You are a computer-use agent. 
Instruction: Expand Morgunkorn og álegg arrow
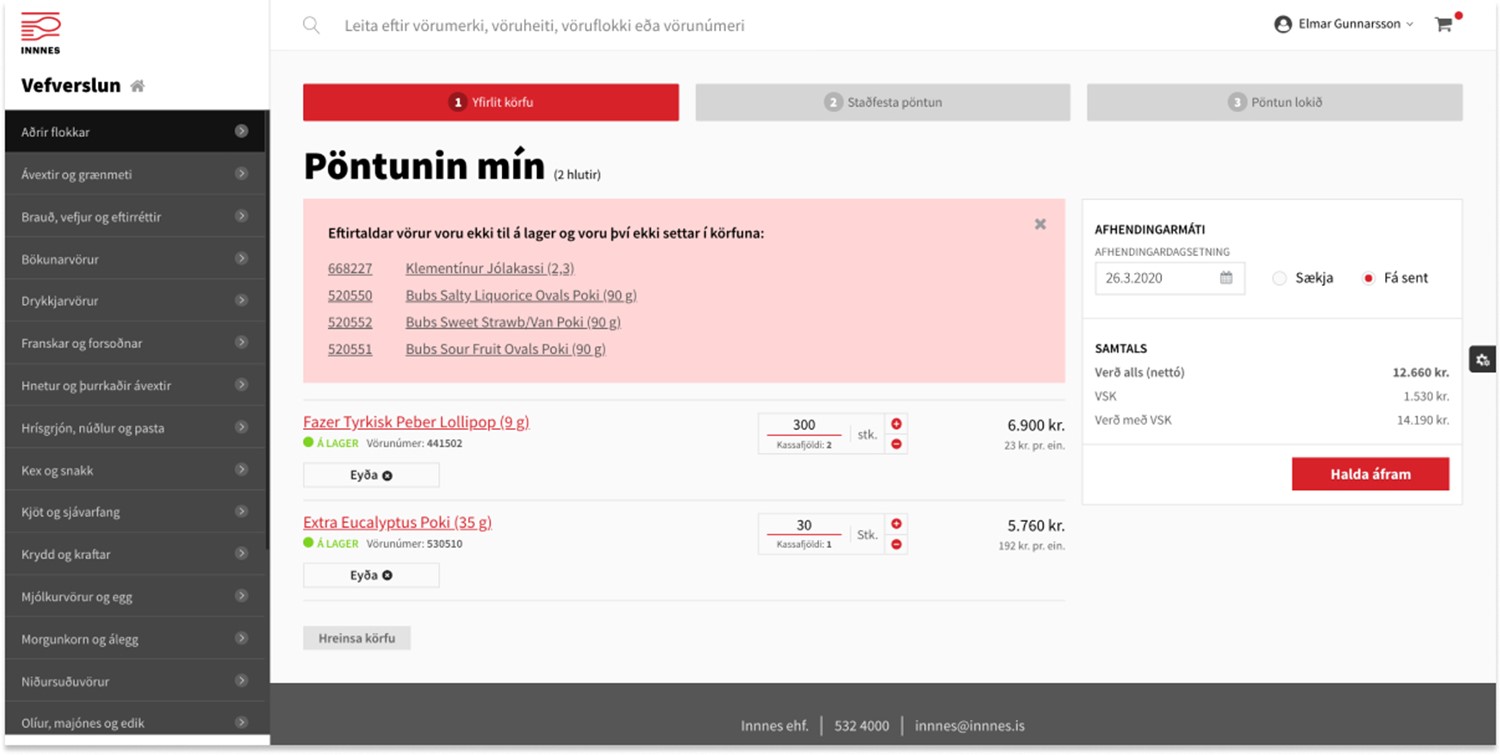coord(241,638)
